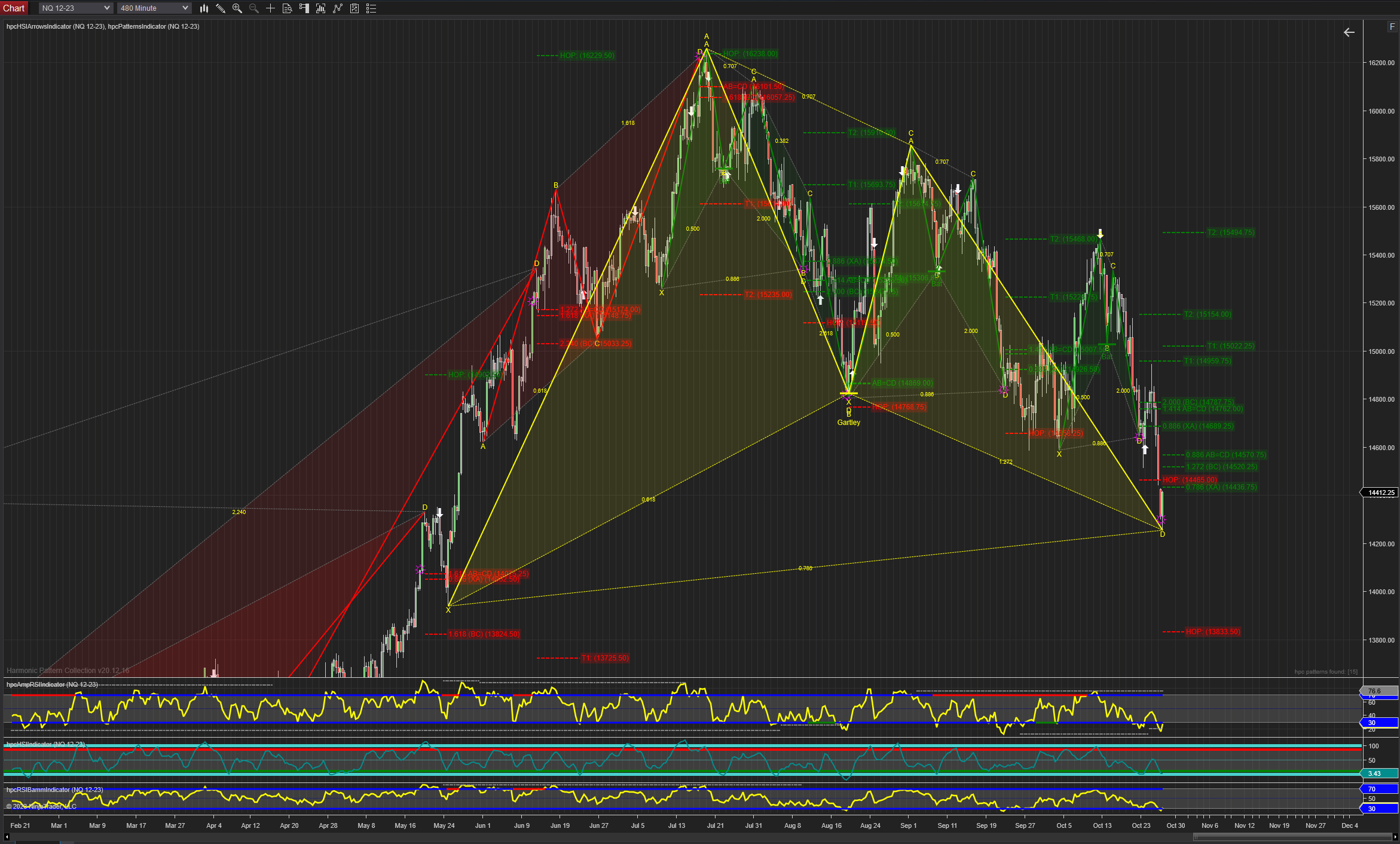Enable the crosshair cursor tool

pos(271,8)
